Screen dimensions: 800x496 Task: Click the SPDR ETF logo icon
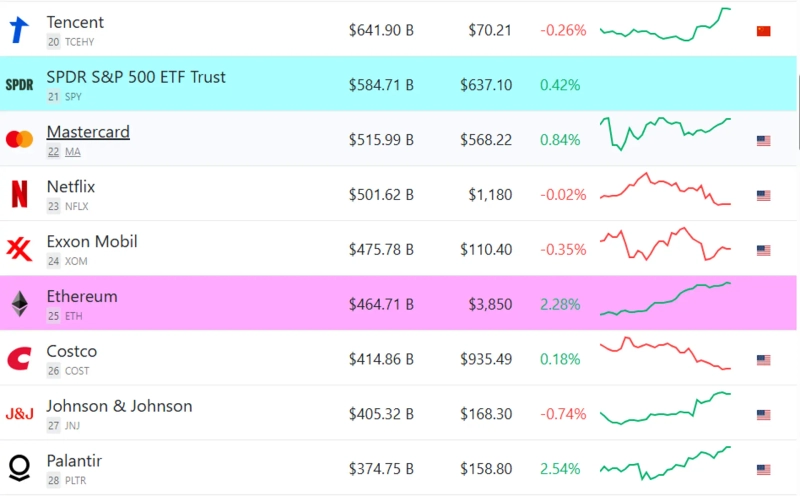pos(19,85)
